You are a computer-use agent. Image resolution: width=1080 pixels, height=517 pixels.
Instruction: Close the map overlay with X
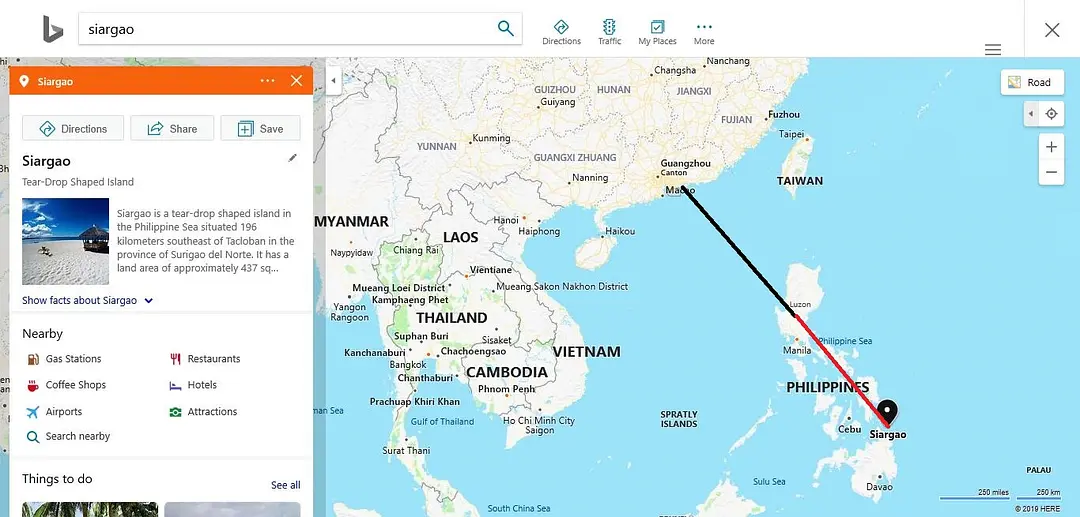1052,30
